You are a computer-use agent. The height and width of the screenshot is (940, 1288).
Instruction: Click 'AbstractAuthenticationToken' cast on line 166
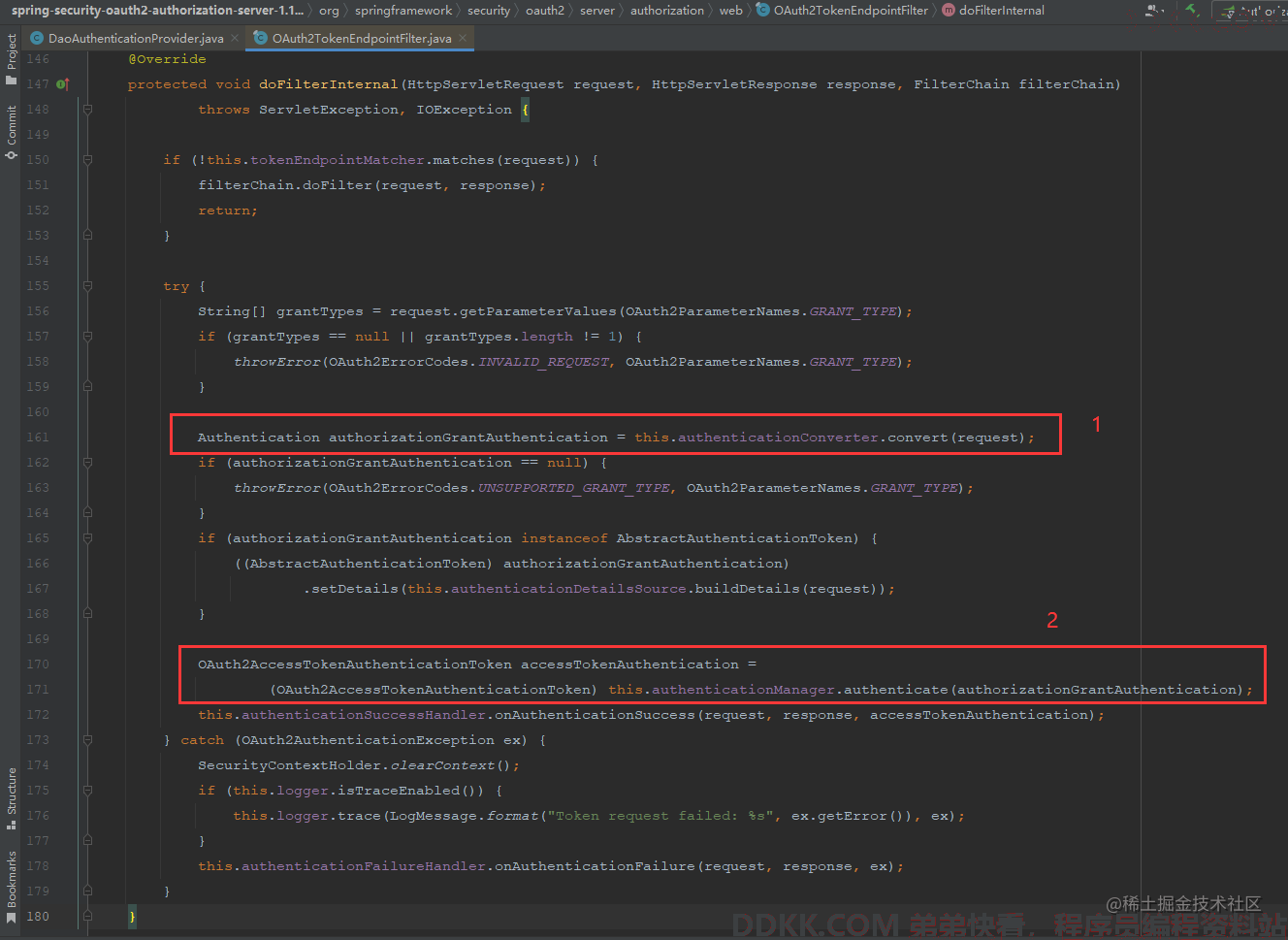[x=369, y=564]
